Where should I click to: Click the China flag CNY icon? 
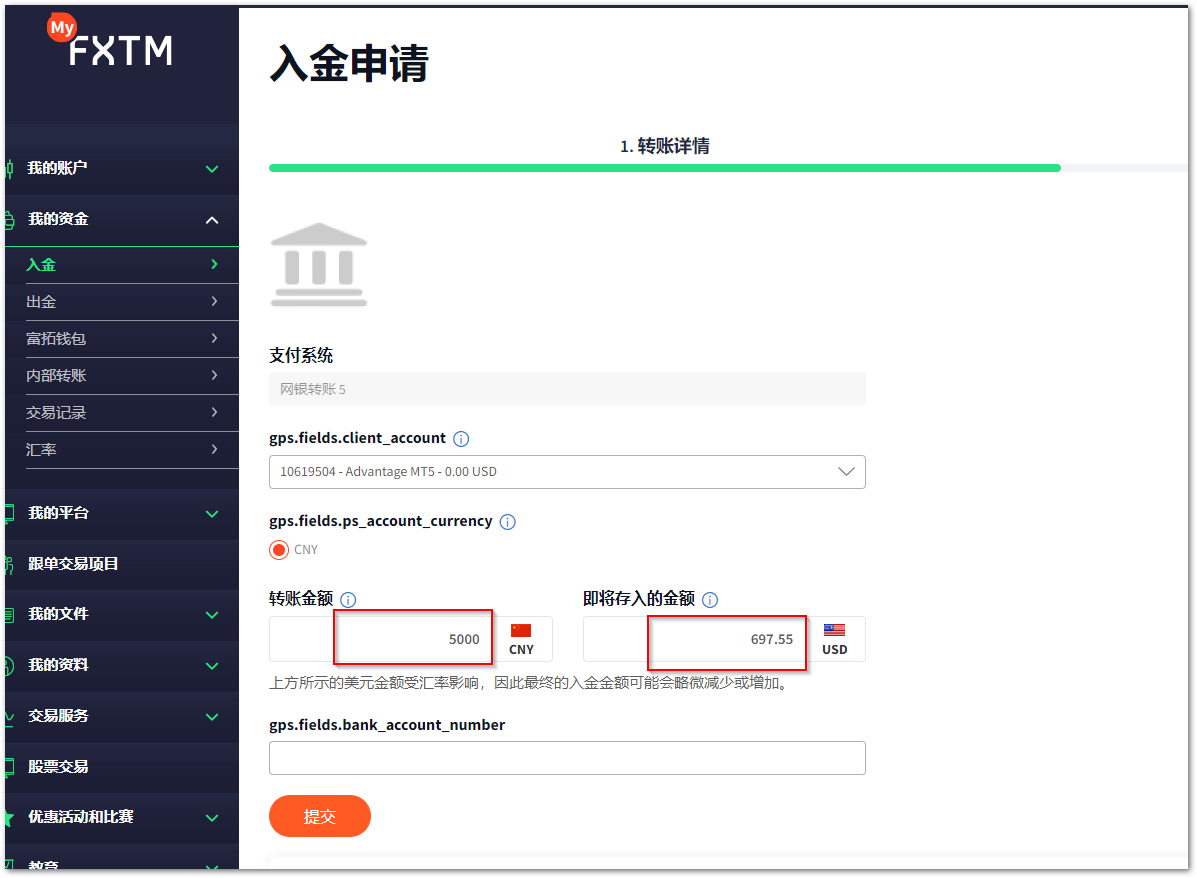point(521,631)
